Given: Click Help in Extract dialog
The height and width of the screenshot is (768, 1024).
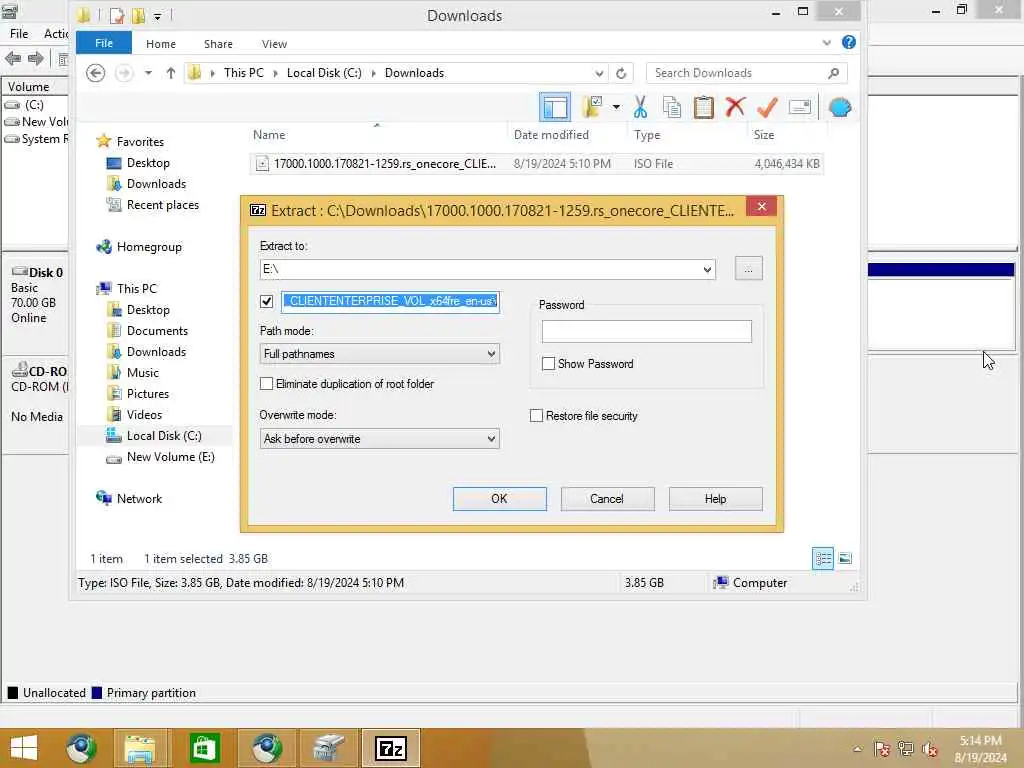Looking at the screenshot, I should pos(715,499).
